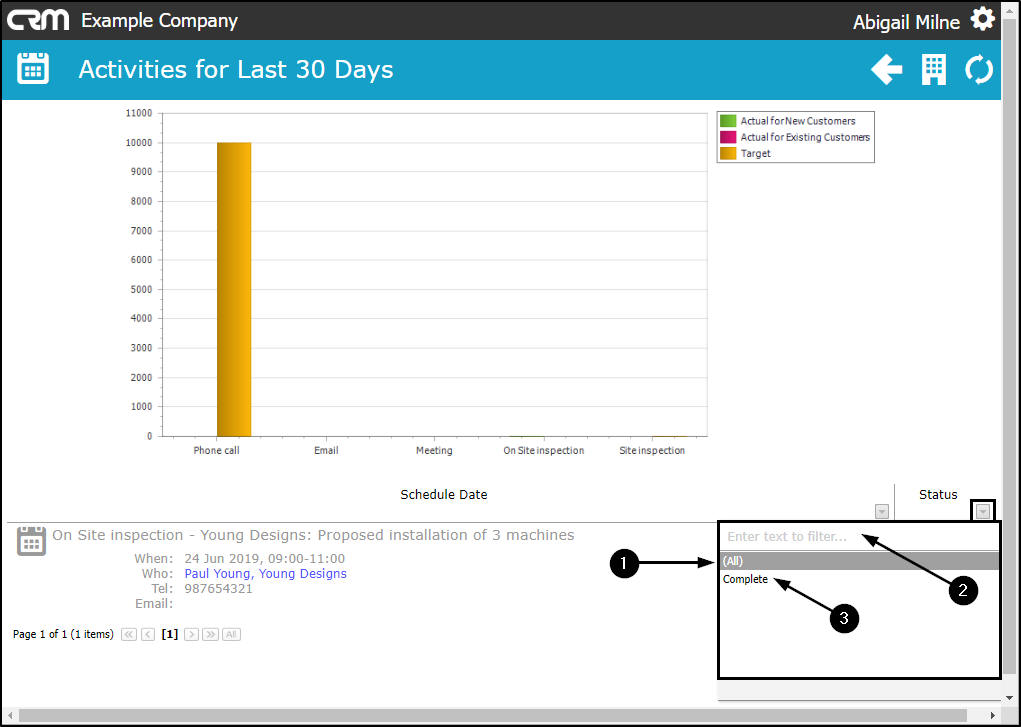Click the 'On Site inspection' axis label
The width and height of the screenshot is (1021, 727).
(x=544, y=450)
